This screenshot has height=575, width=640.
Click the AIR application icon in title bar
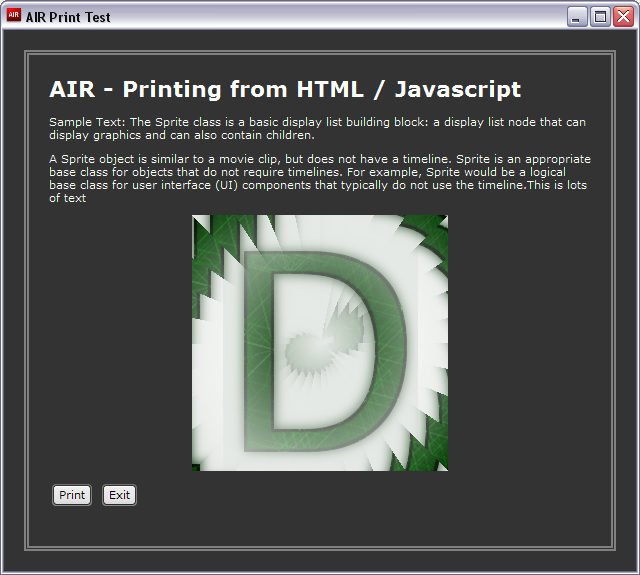click(x=14, y=16)
